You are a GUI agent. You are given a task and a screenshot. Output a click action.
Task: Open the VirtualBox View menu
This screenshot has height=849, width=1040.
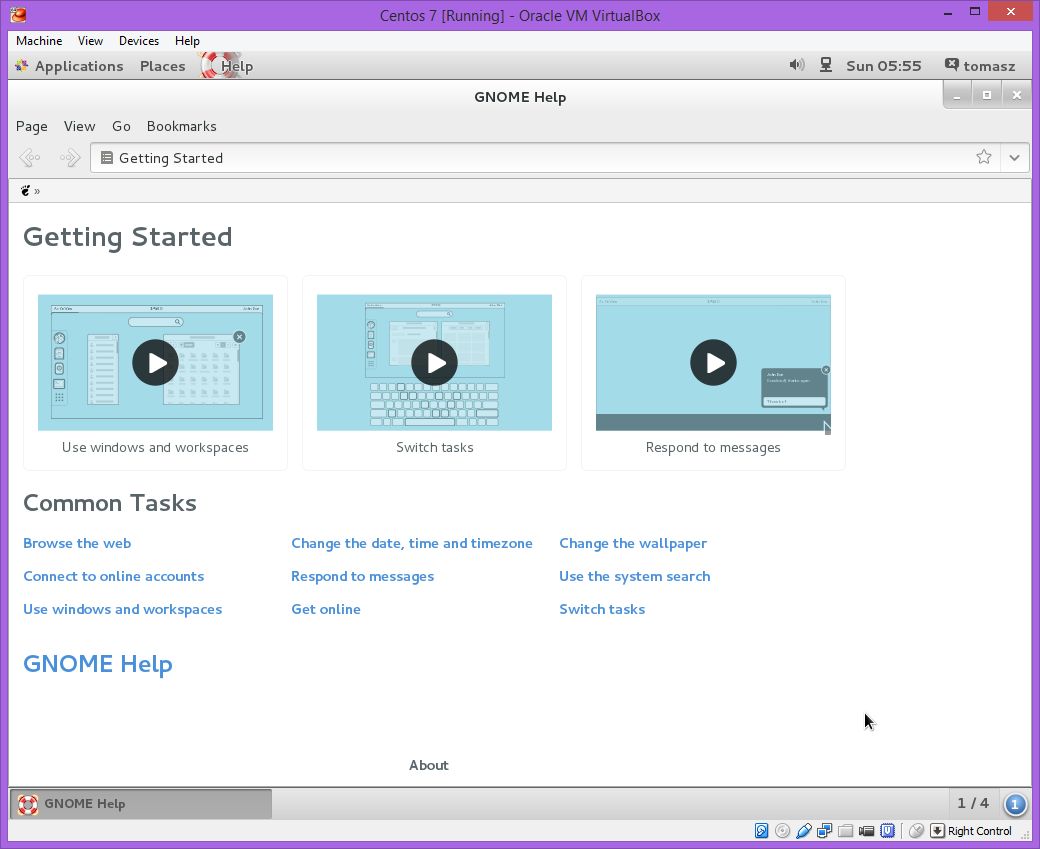point(90,40)
